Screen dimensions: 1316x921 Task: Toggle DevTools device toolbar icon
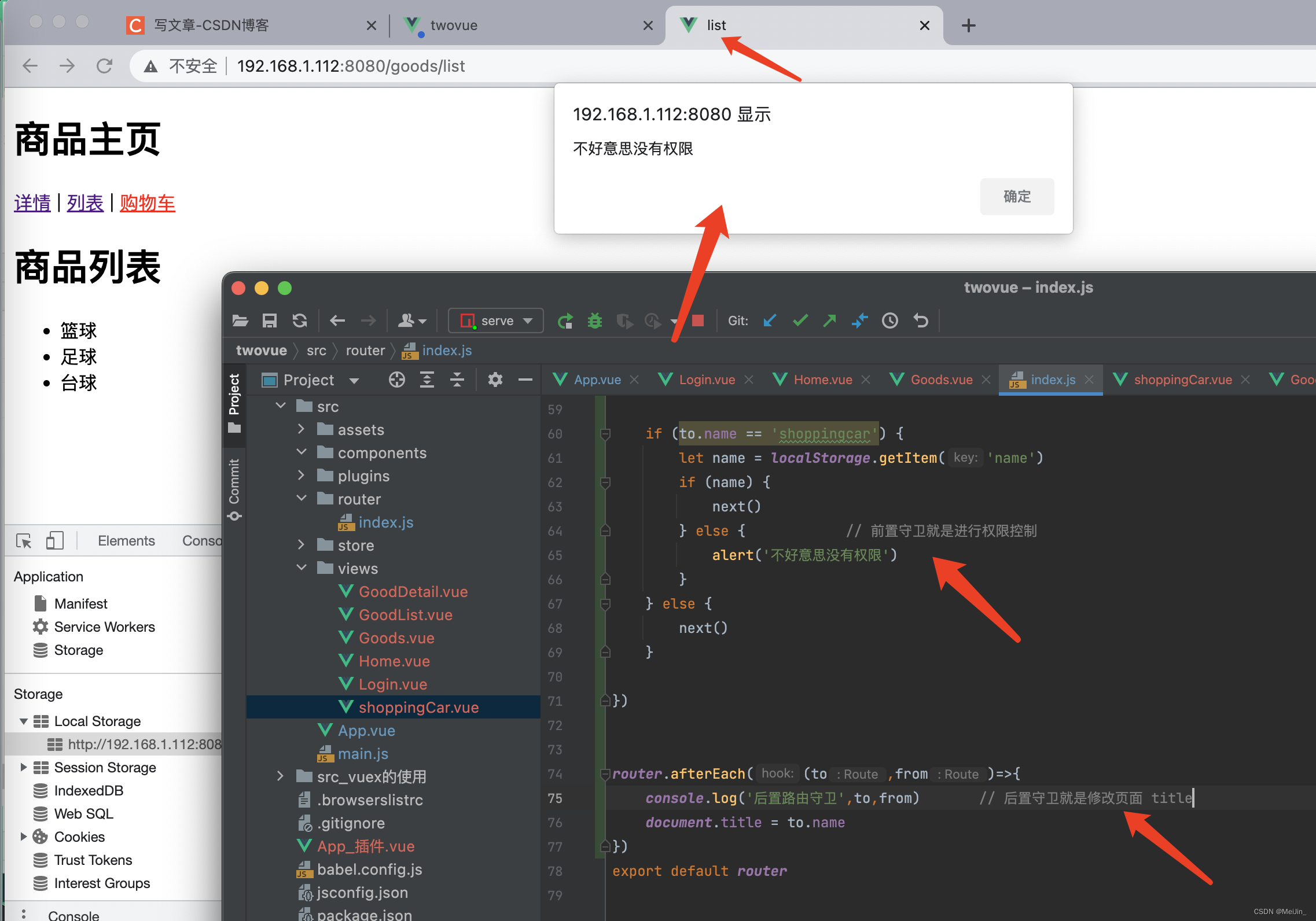[54, 541]
